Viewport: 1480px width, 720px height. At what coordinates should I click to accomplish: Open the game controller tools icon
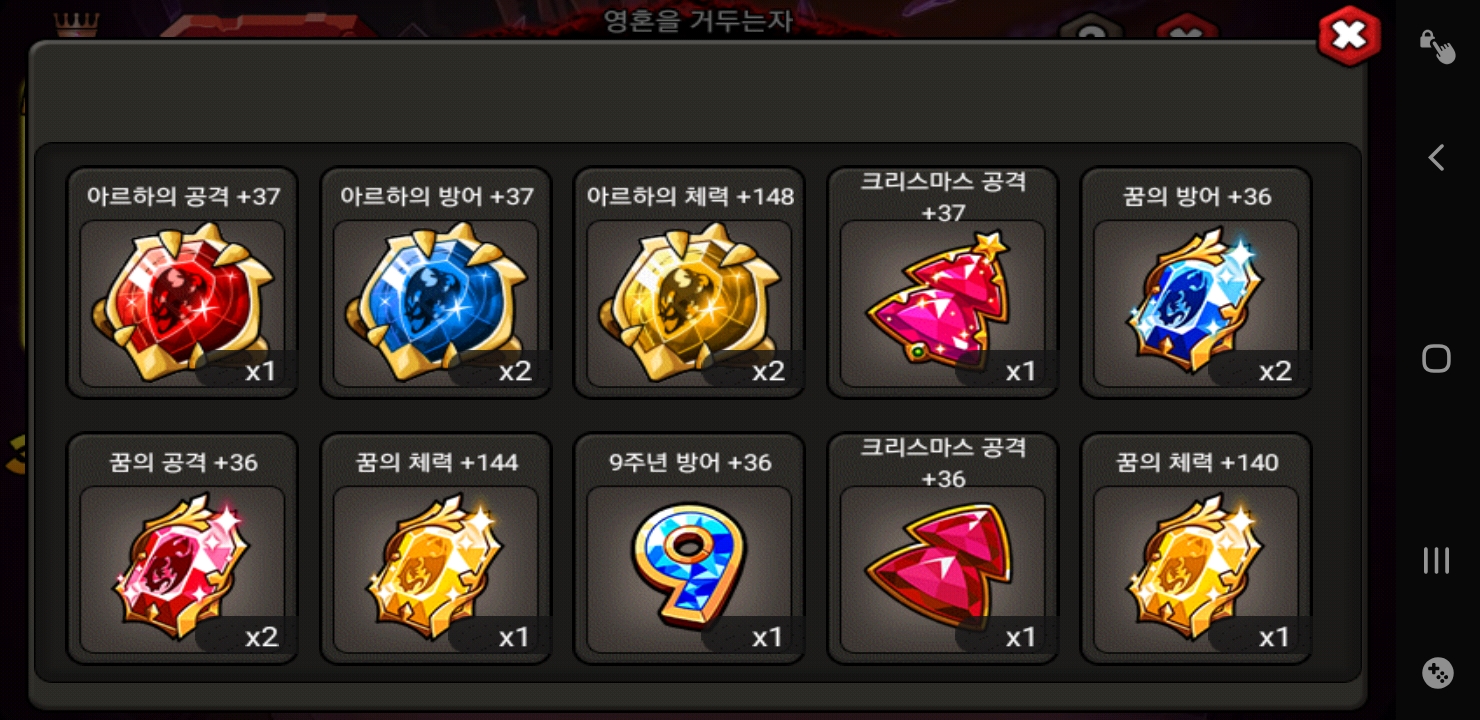pos(1437,673)
